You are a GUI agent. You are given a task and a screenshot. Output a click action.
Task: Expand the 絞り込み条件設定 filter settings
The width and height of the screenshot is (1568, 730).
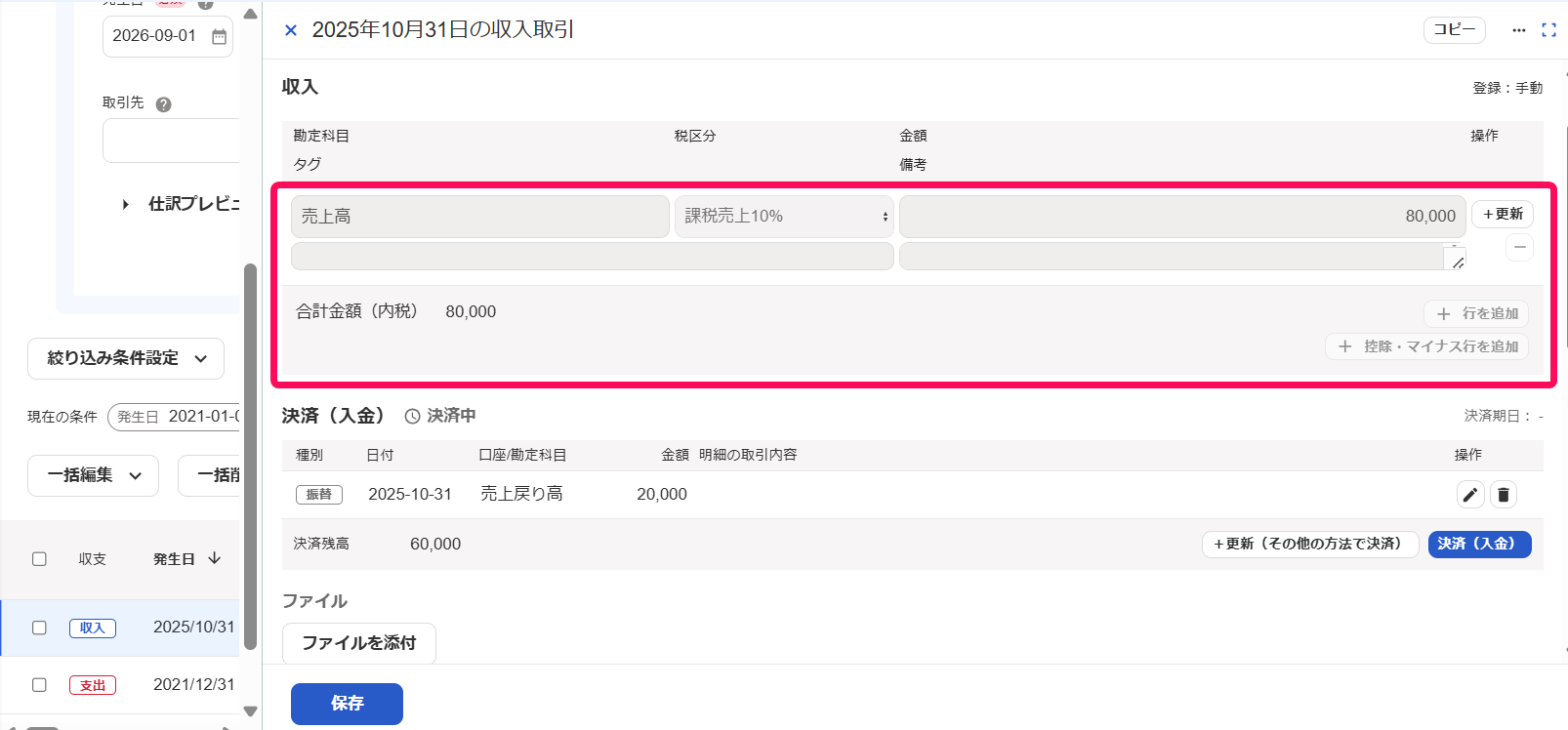[x=126, y=358]
